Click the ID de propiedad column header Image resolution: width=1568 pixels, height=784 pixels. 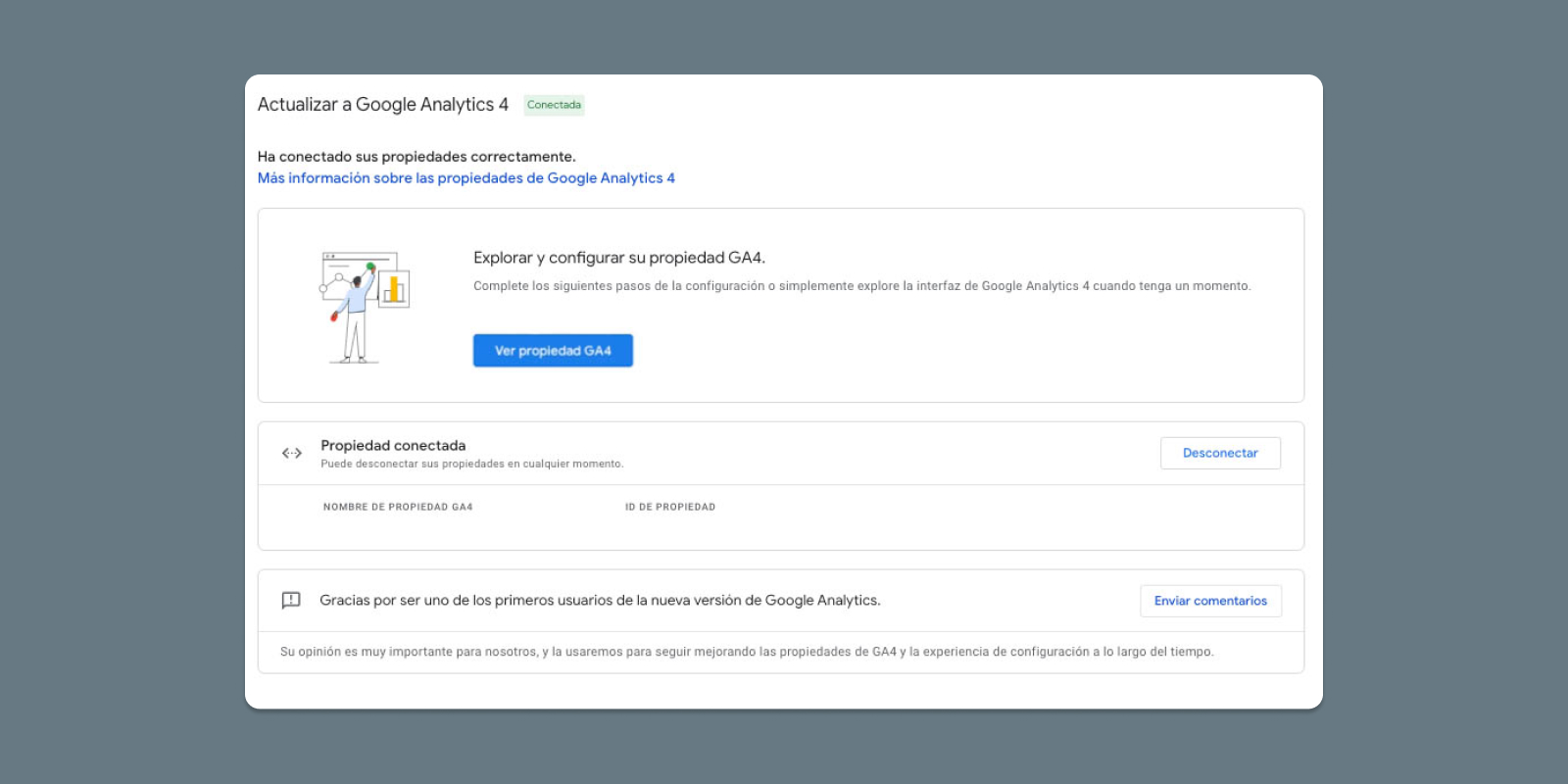[670, 507]
